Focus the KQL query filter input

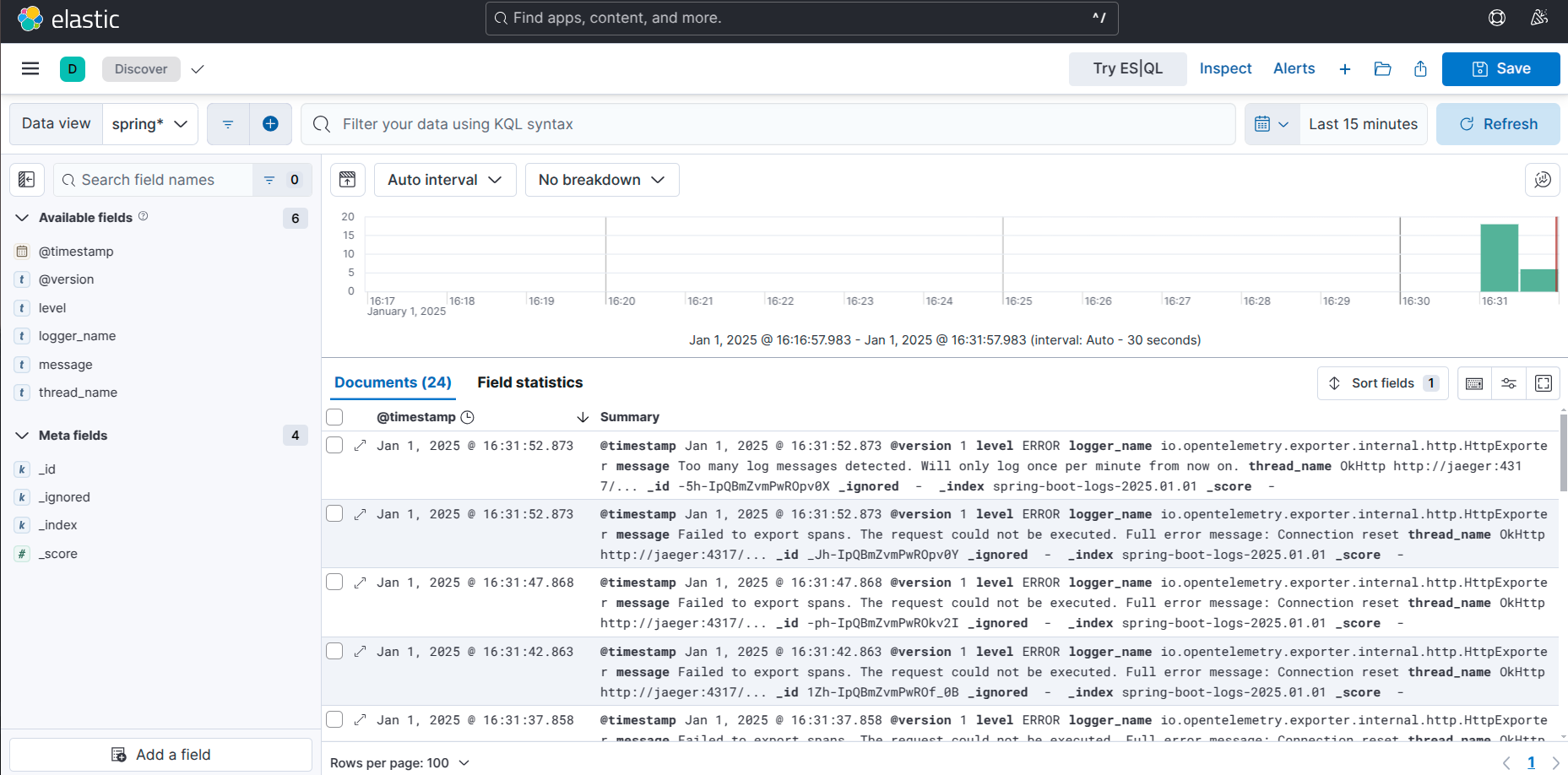(768, 124)
